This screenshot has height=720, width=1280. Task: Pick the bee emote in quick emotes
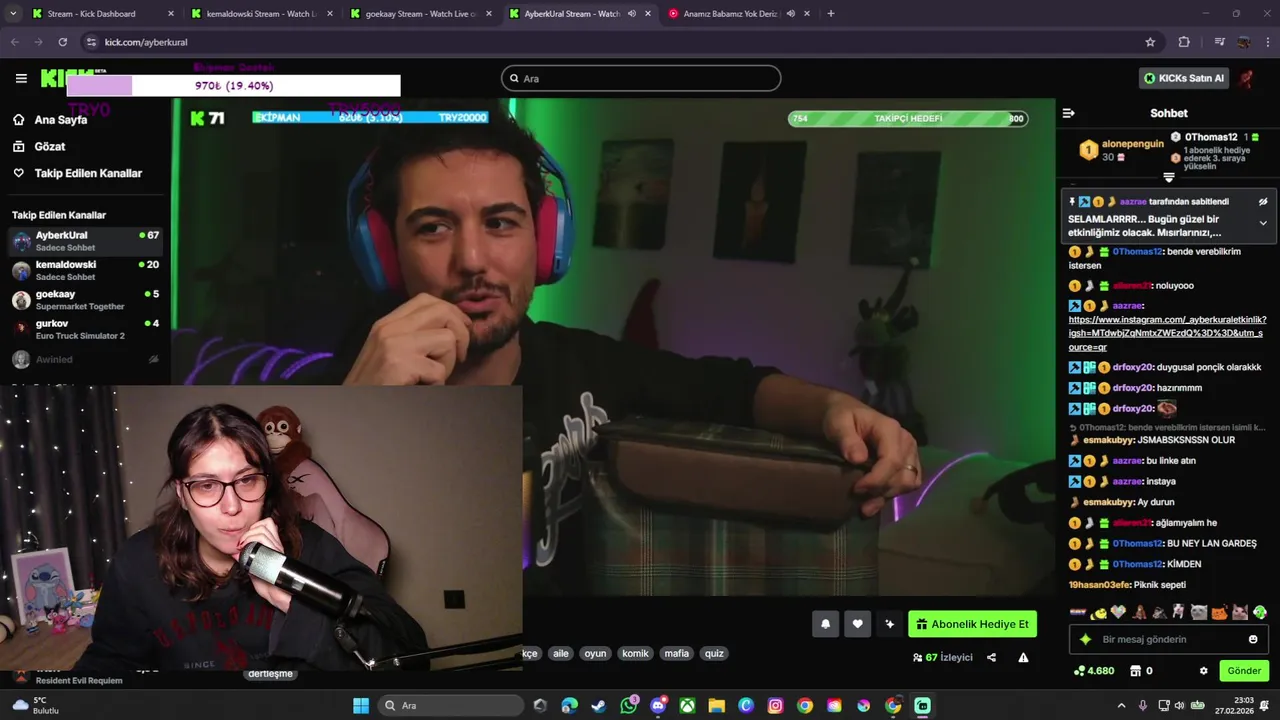[x=1099, y=612]
